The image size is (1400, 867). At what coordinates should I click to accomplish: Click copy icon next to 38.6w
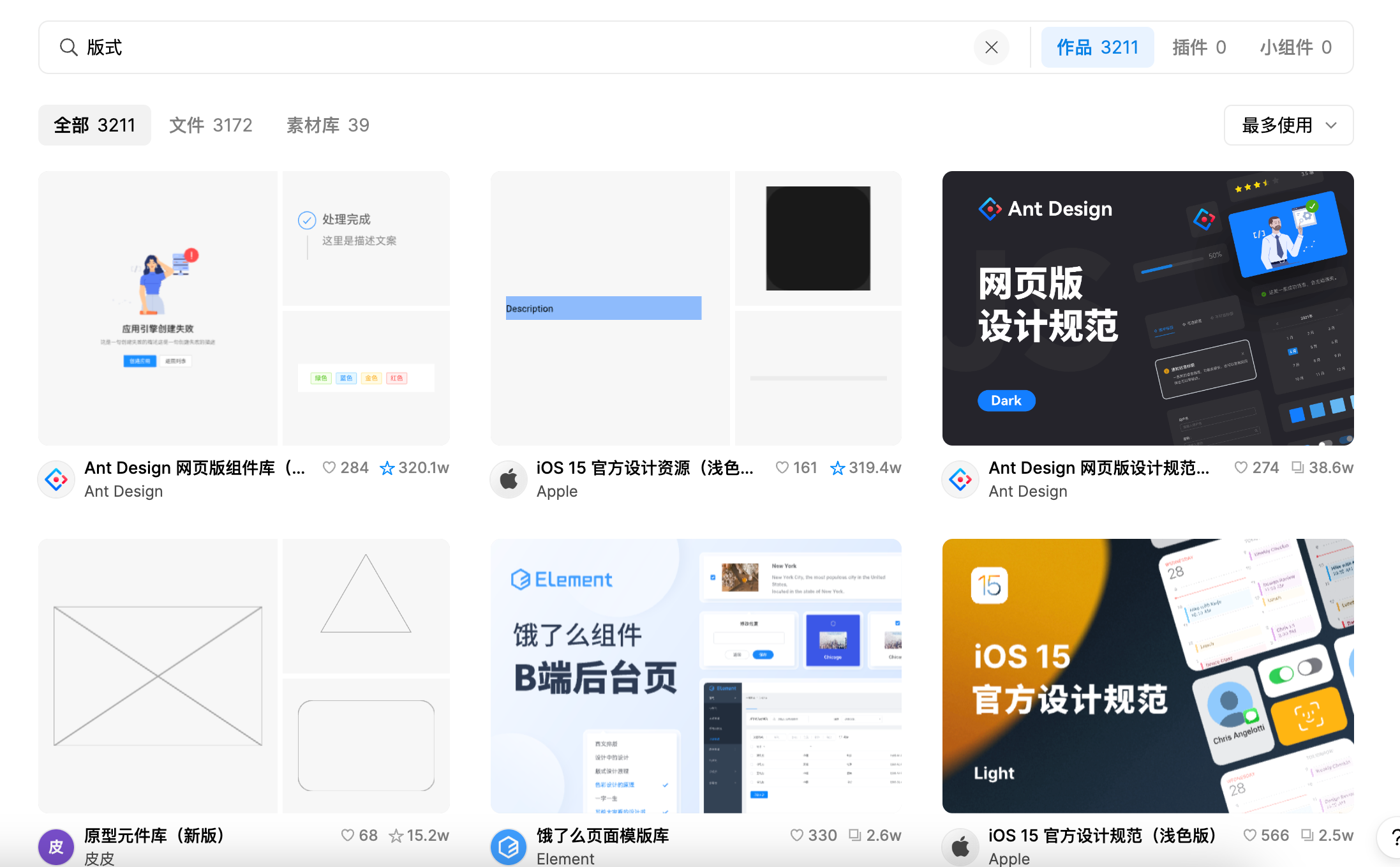(x=1298, y=467)
